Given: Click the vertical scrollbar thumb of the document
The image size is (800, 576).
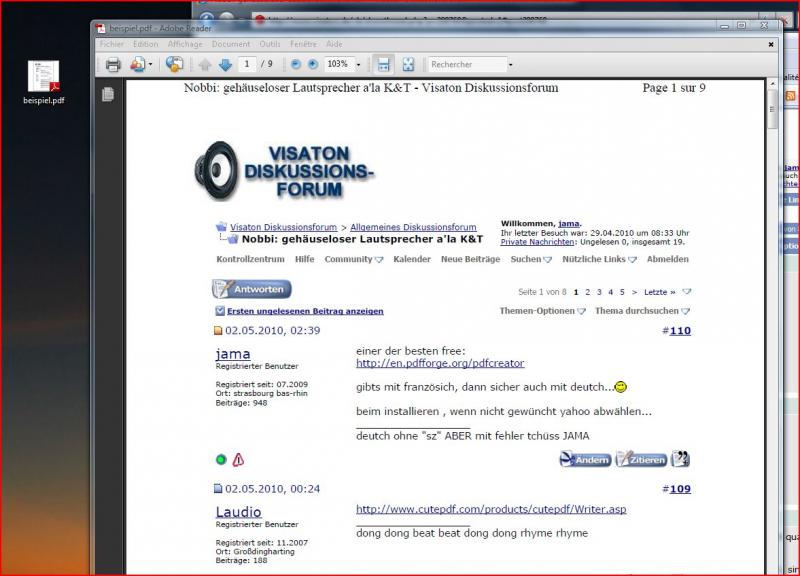Looking at the screenshot, I should tap(772, 109).
